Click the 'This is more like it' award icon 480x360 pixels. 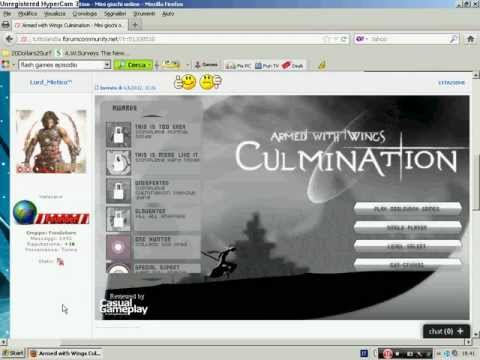[118, 163]
